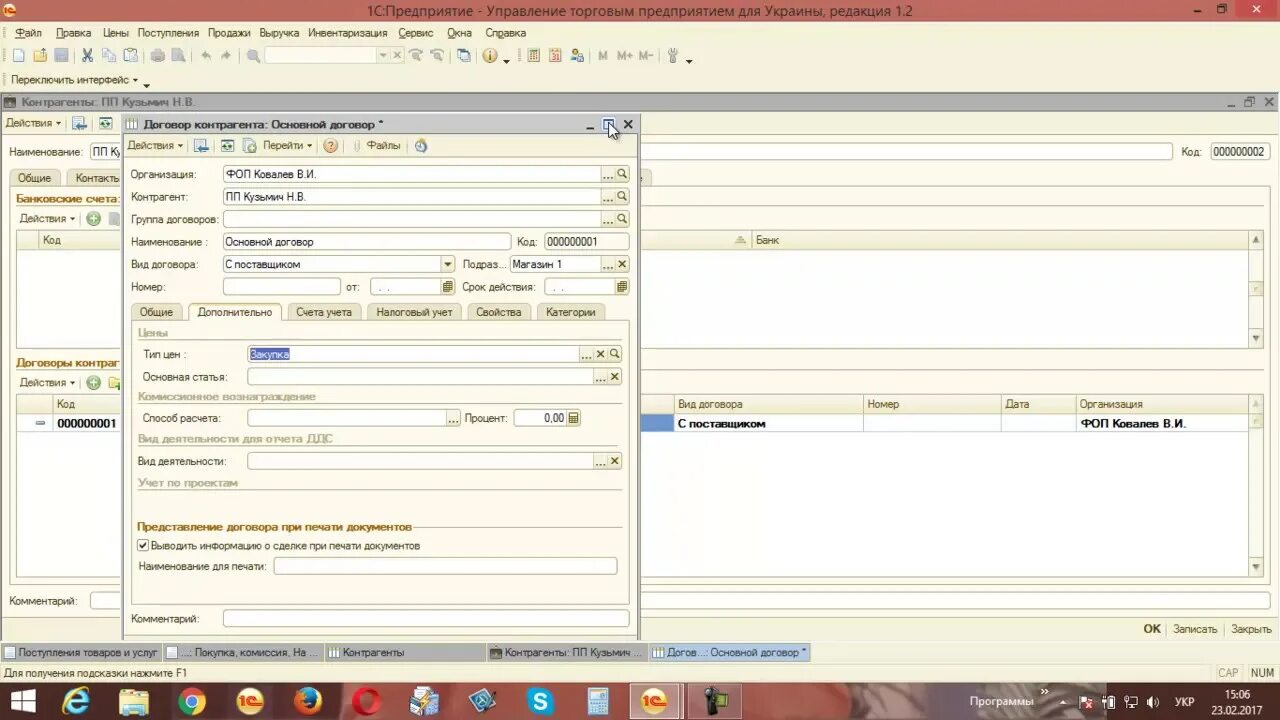Image resolution: width=1280 pixels, height=720 pixels.
Task: Click green add icon in Договоры контрагентов
Action: [x=93, y=383]
